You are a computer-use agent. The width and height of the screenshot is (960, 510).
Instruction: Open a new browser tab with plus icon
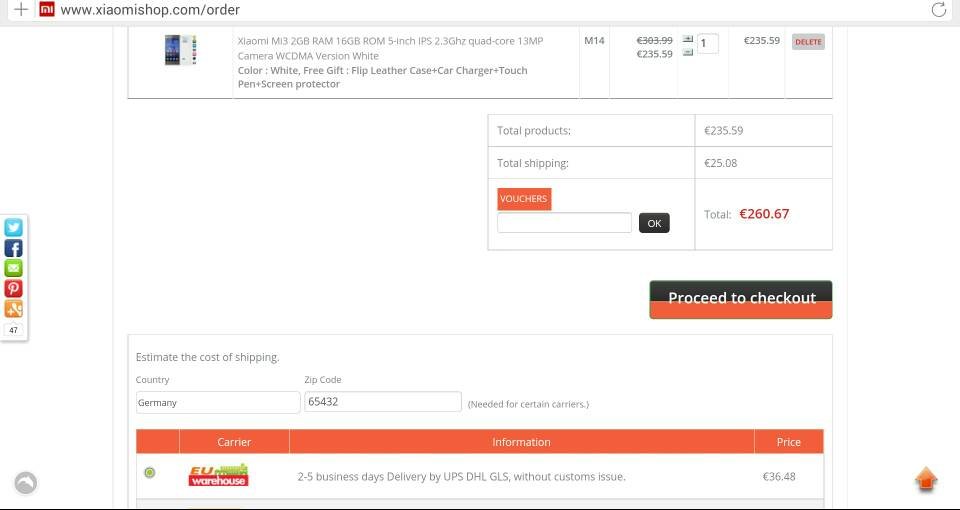[x=21, y=10]
